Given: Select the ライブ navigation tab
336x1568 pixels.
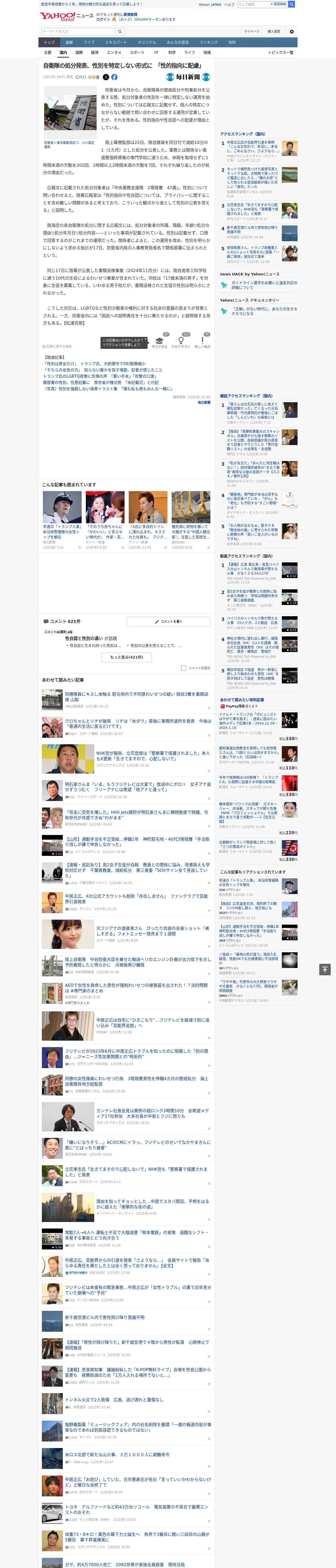Looking at the screenshot, I should click(x=89, y=43).
